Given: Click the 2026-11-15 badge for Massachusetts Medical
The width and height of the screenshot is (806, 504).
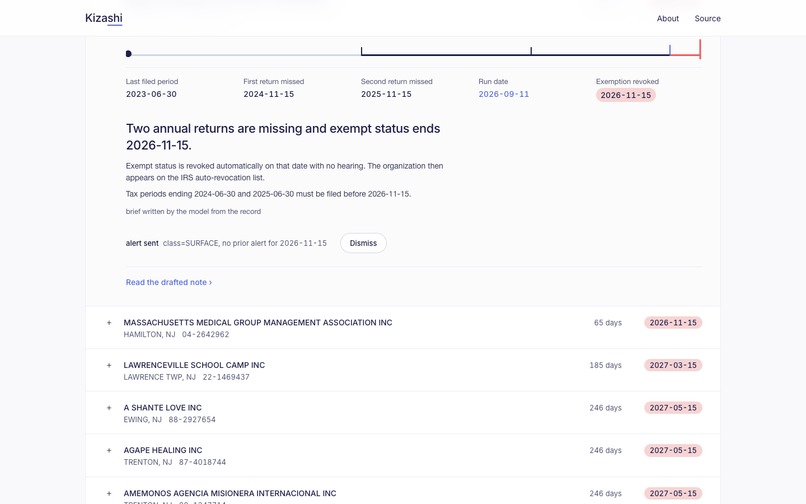Looking at the screenshot, I should point(673,322).
